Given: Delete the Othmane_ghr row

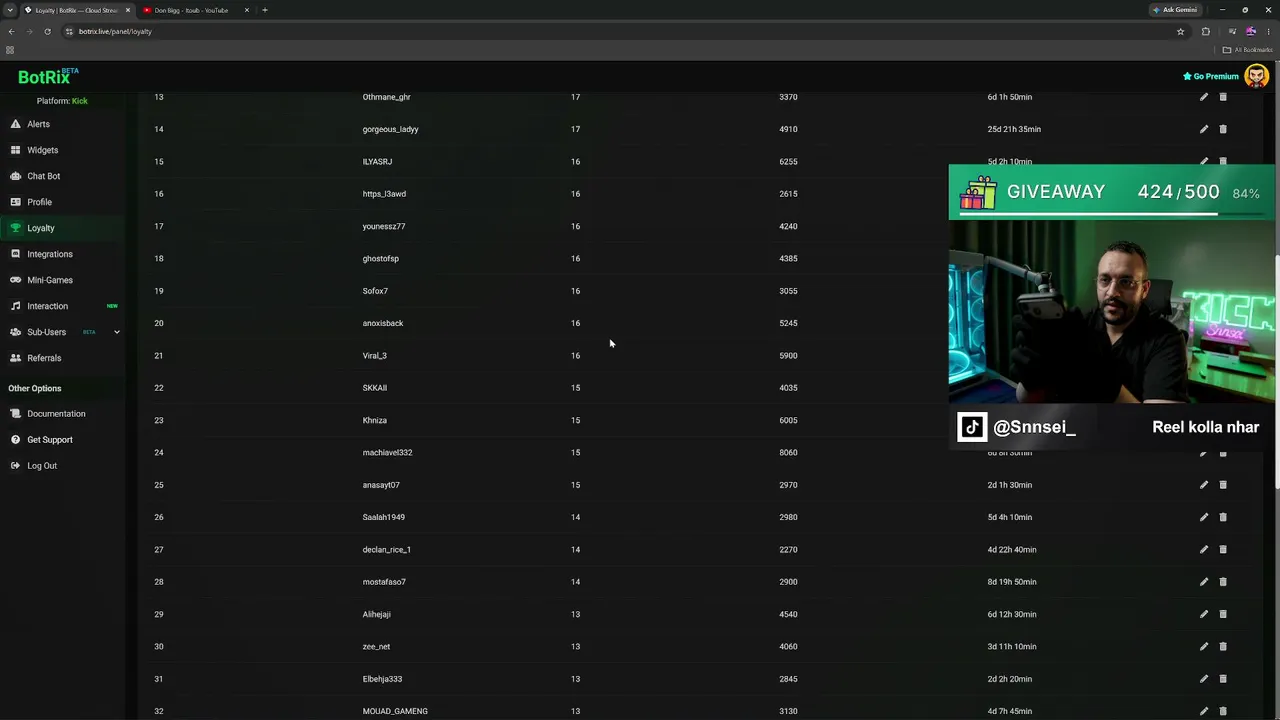Looking at the screenshot, I should point(1223,97).
